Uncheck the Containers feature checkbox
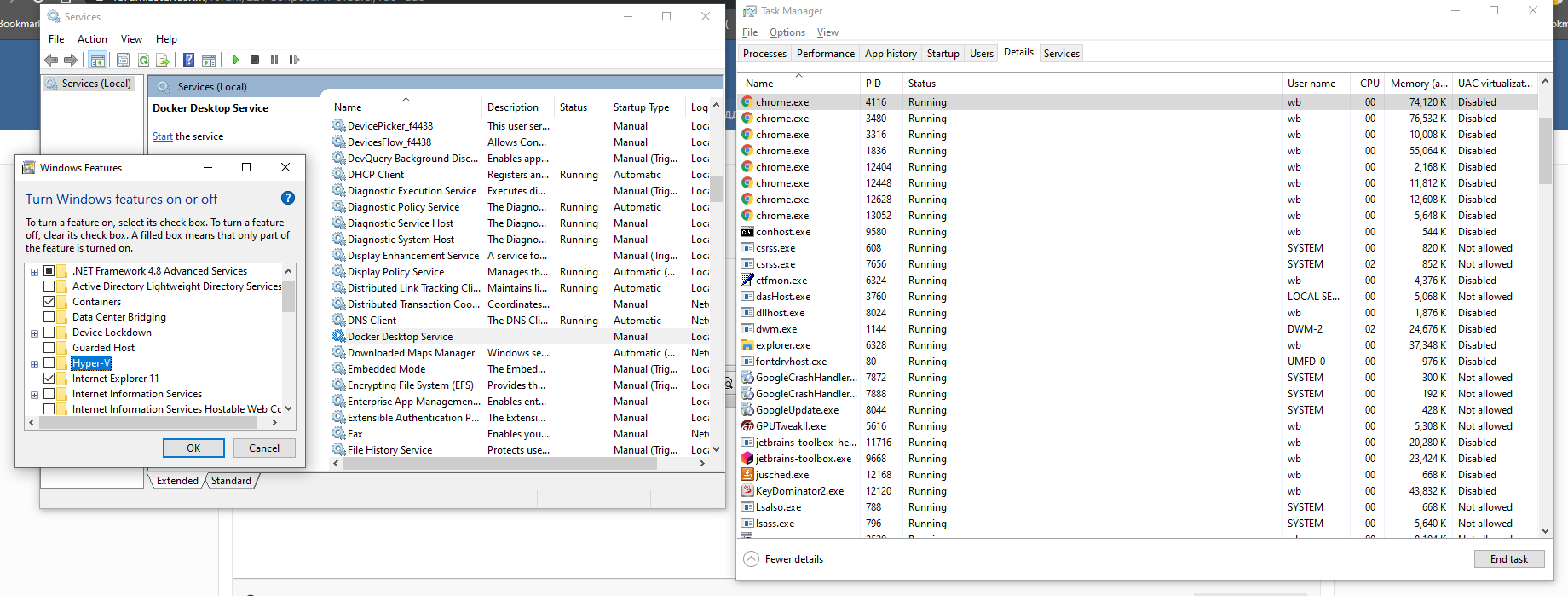This screenshot has width=1568, height=596. pyautogui.click(x=49, y=302)
